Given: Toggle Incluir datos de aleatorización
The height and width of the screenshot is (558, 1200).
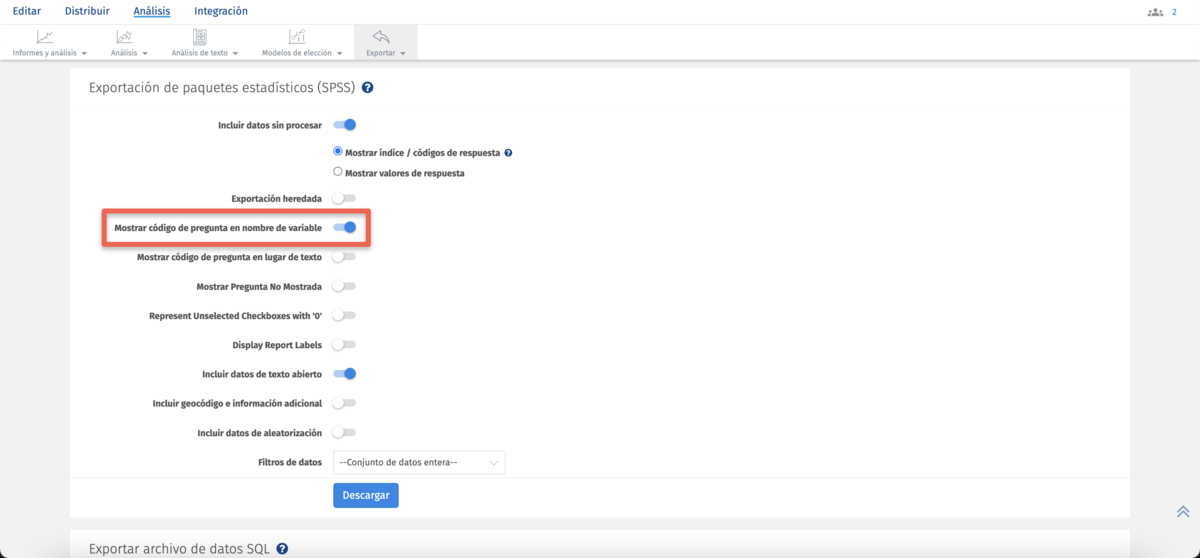Looking at the screenshot, I should [344, 433].
